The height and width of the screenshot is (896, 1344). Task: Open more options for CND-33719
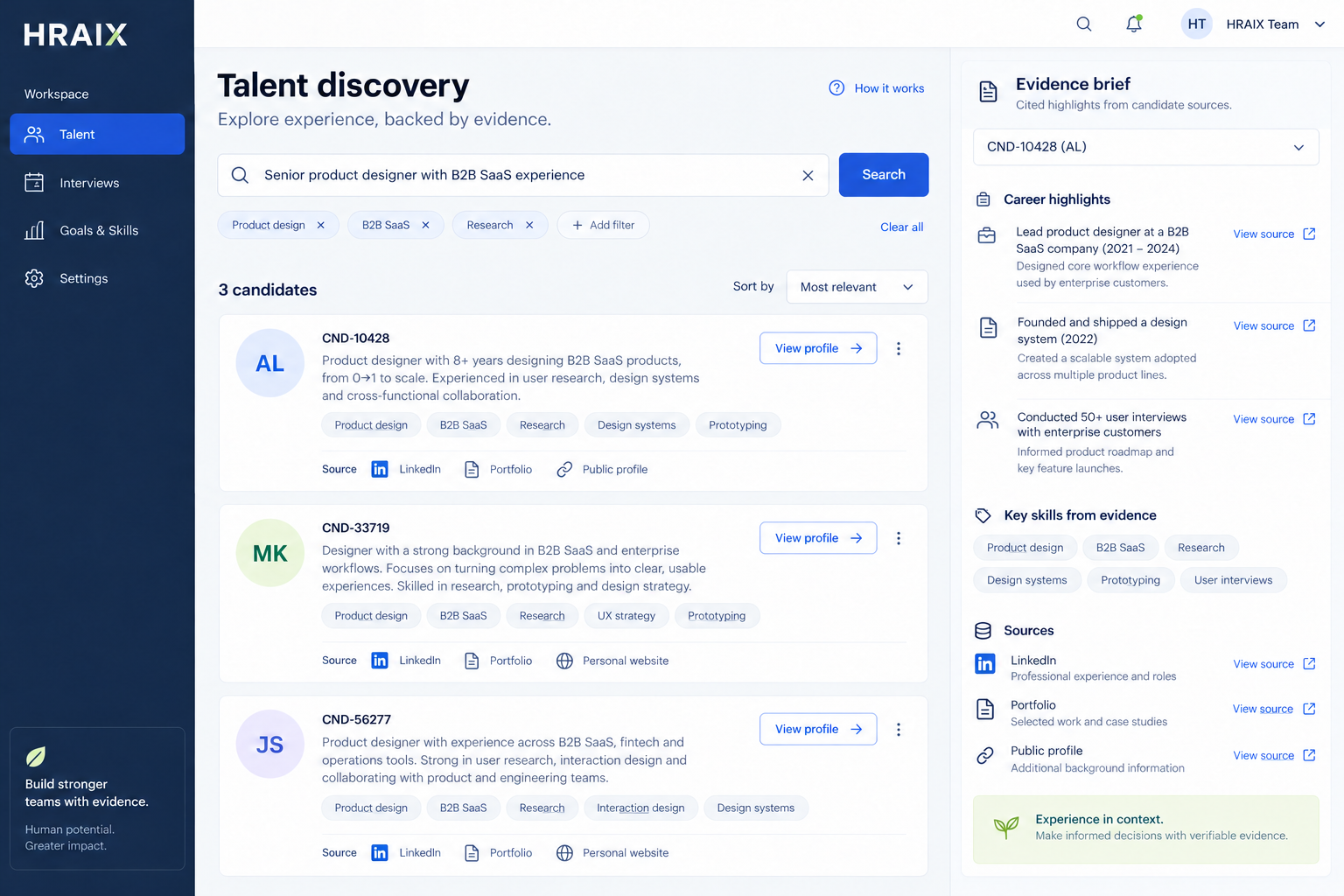(898, 538)
